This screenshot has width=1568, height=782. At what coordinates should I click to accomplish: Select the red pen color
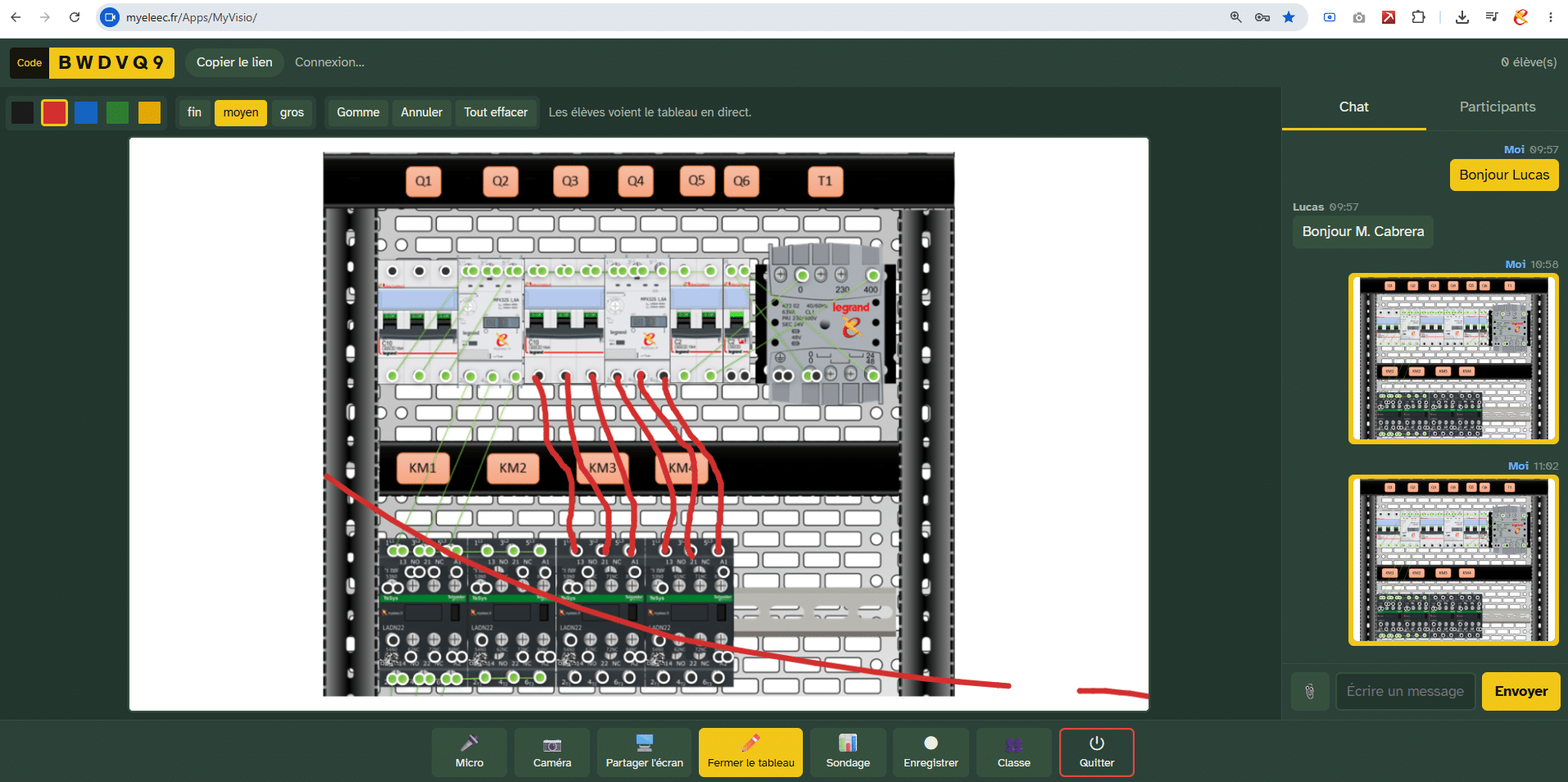coord(55,112)
